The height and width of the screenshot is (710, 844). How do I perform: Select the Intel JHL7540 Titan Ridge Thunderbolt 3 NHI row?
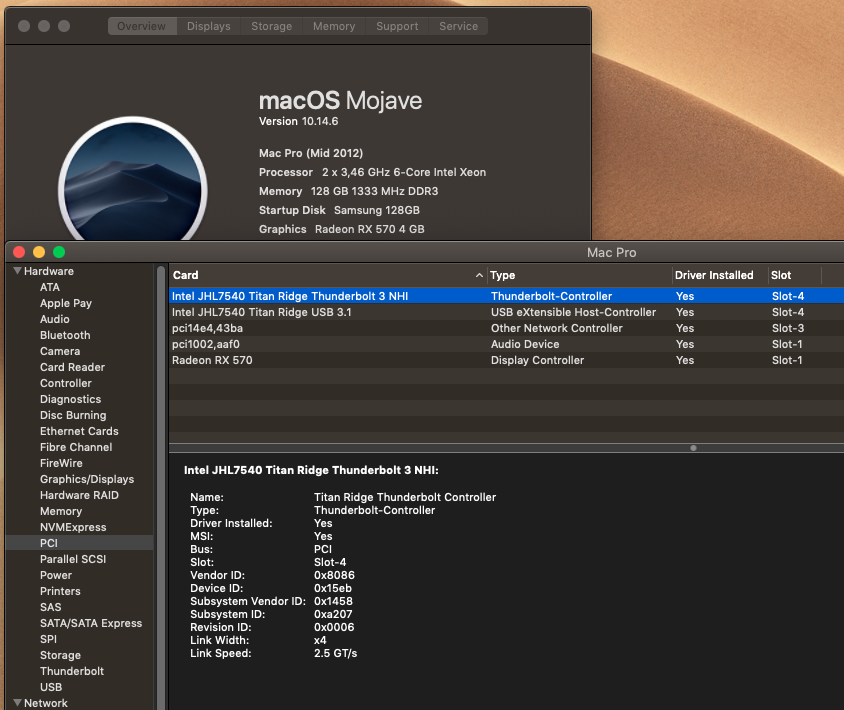507,296
